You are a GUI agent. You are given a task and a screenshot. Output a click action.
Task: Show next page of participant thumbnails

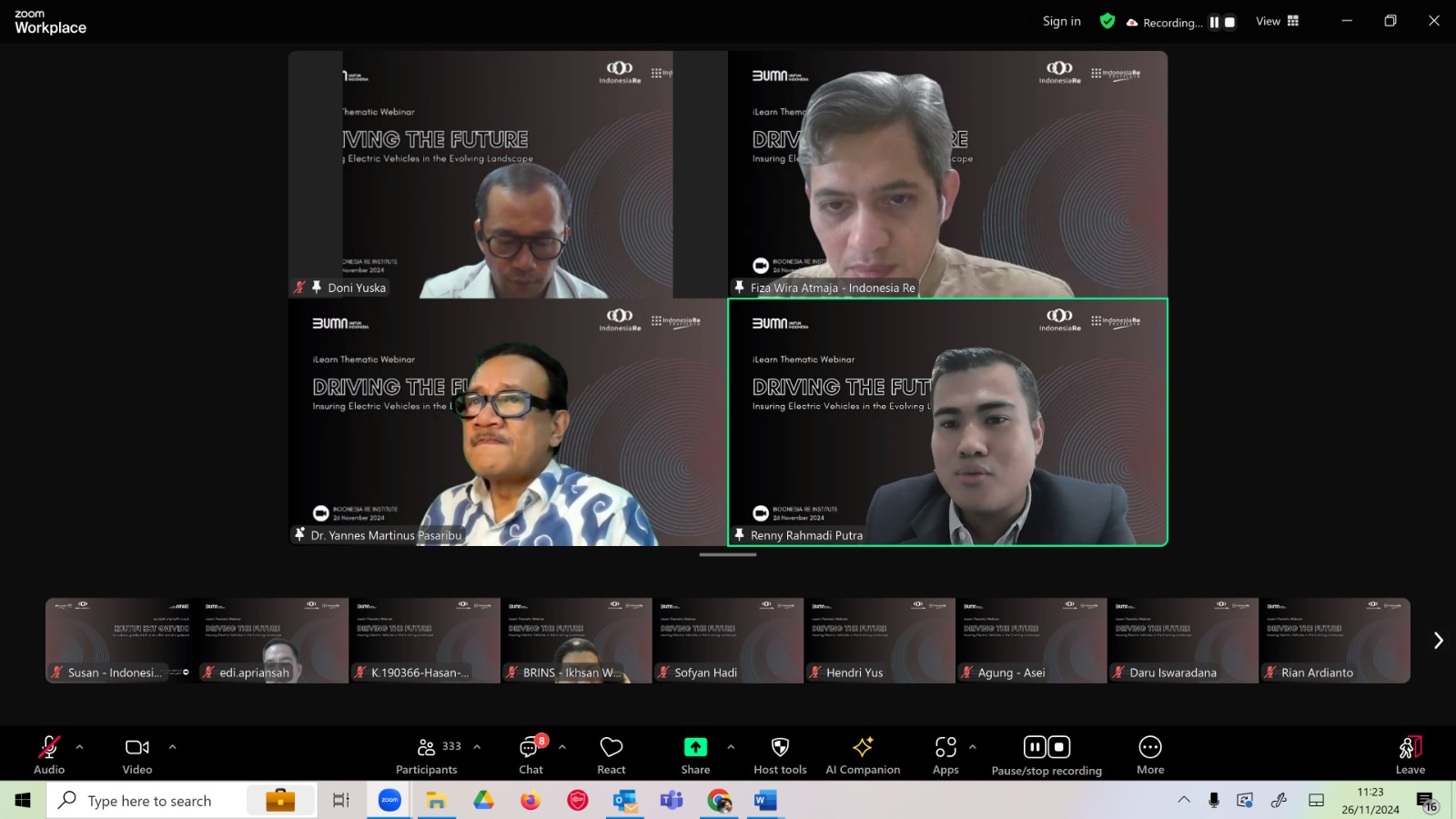(x=1438, y=641)
